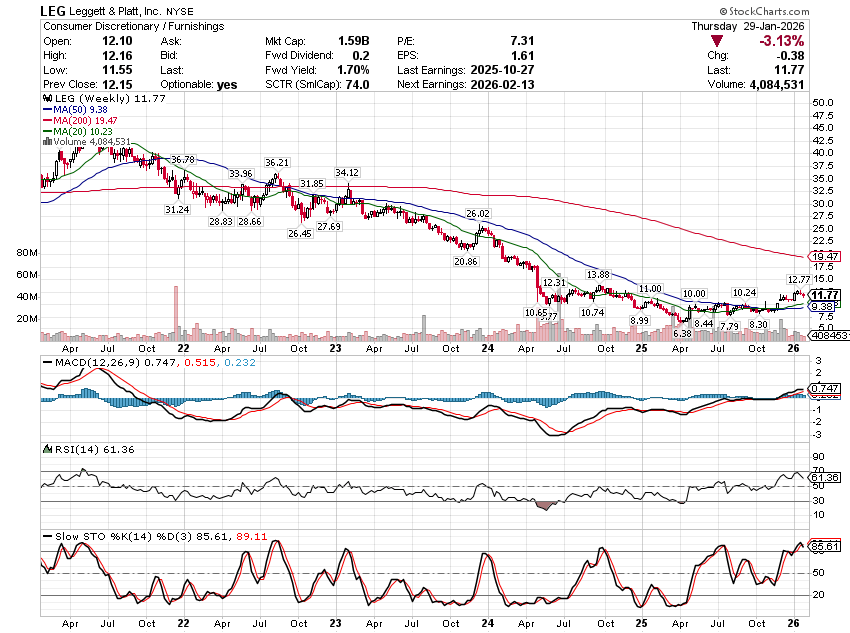Click the blue 9.38 MA(50) axis tag
This screenshot has width=850, height=633.
click(x=823, y=306)
